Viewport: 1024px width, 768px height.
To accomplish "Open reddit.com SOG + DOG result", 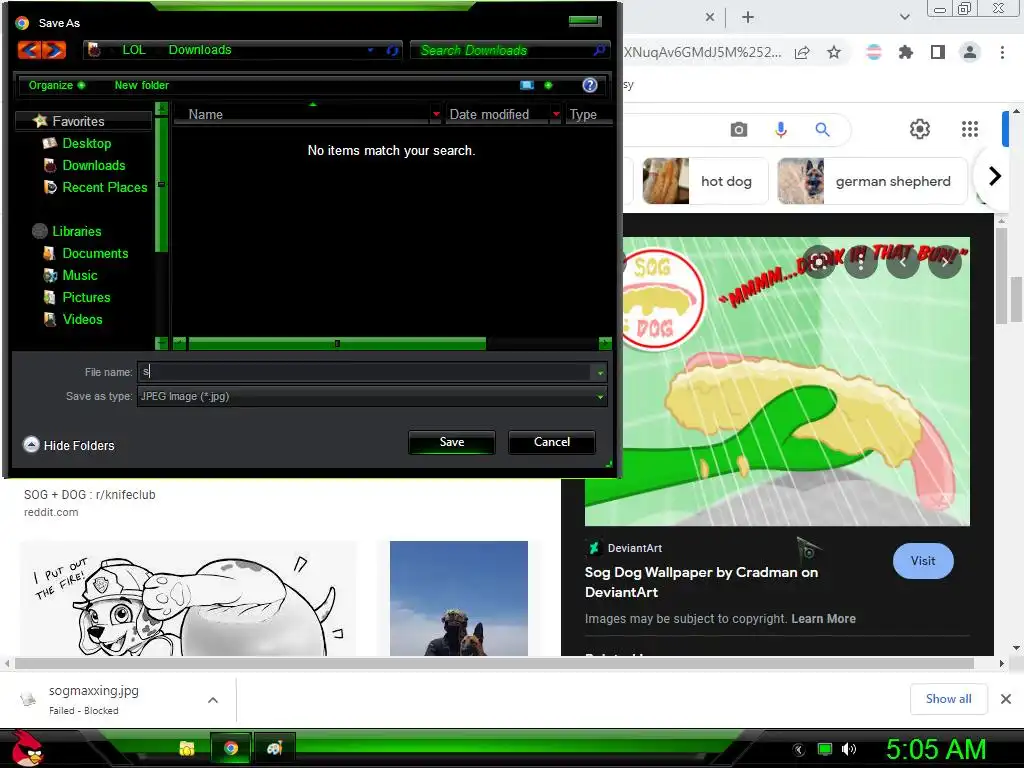I will [89, 503].
